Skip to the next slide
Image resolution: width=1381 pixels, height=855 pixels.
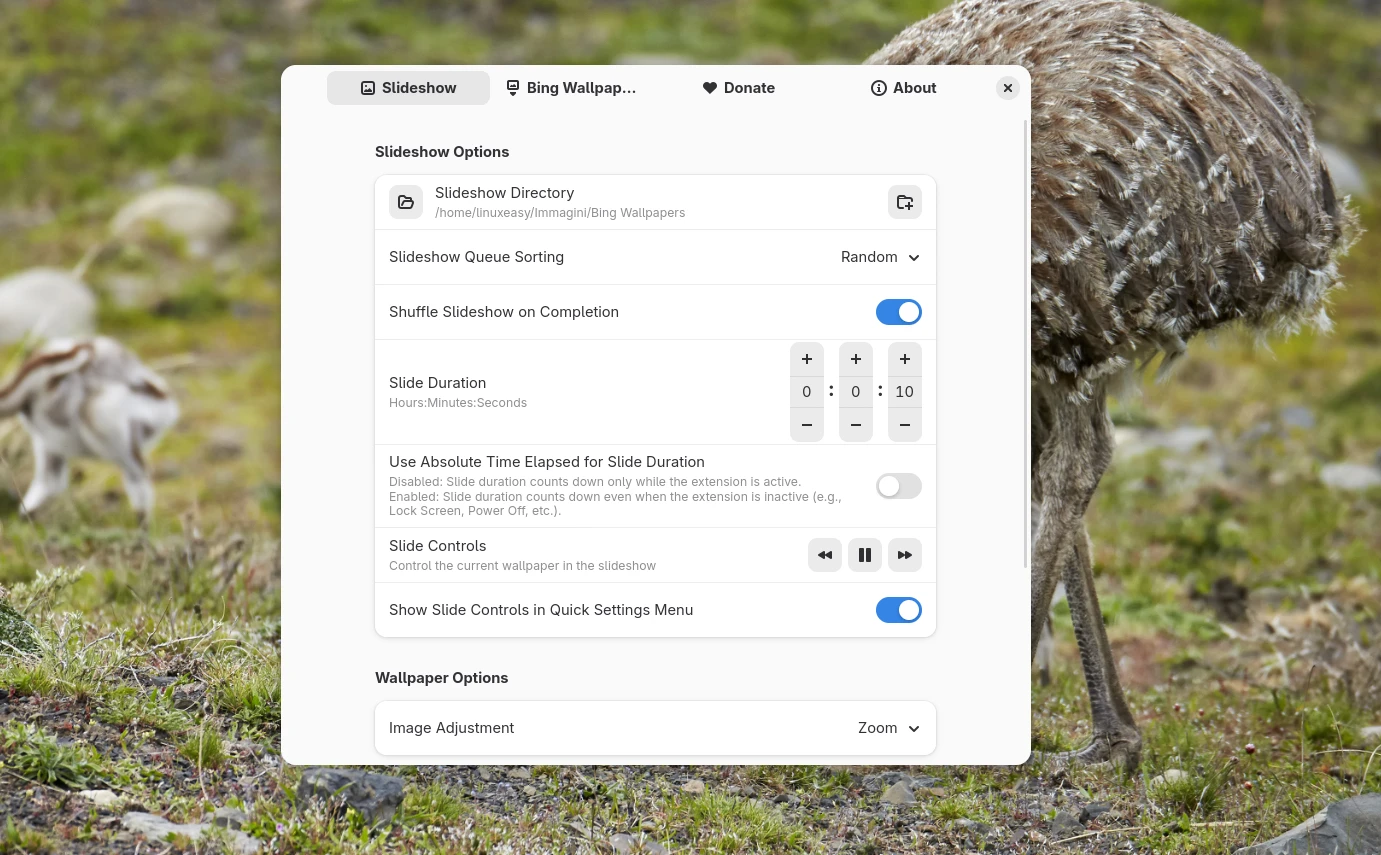[904, 555]
